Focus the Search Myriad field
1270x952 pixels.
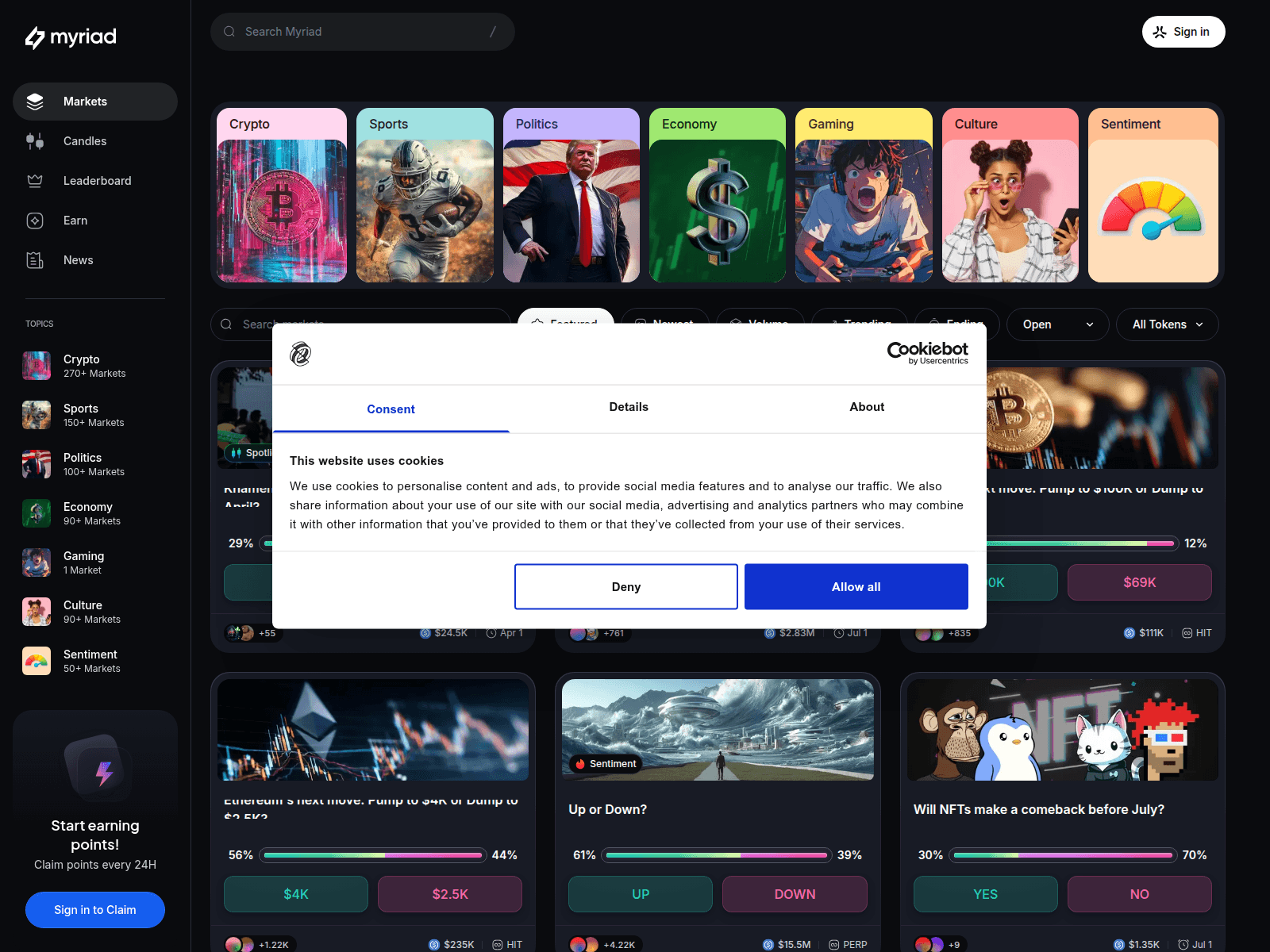tap(363, 32)
